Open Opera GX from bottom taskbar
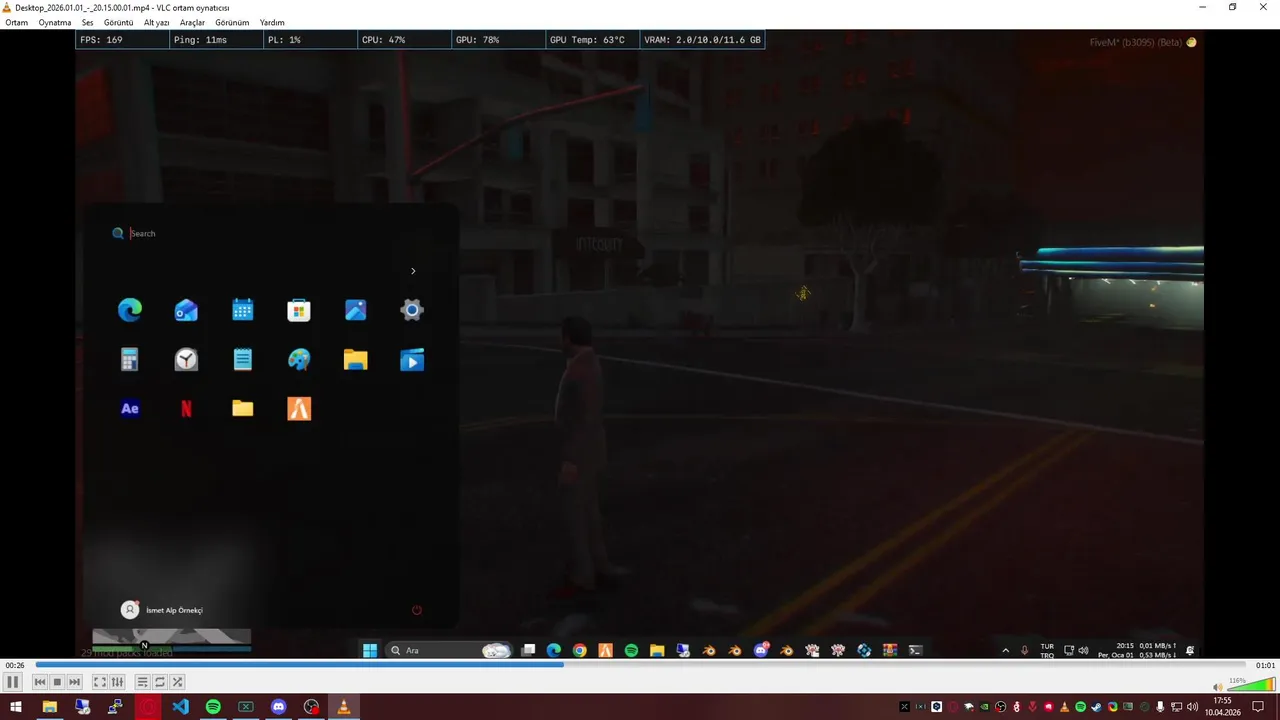Viewport: 1280px width, 720px height. coord(147,707)
